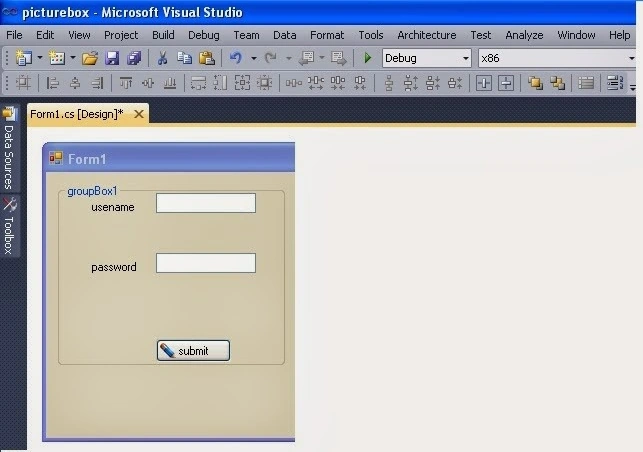643x452 pixels.
Task: Click Make Vertical Spacing Equal icon
Action: [x=389, y=83]
